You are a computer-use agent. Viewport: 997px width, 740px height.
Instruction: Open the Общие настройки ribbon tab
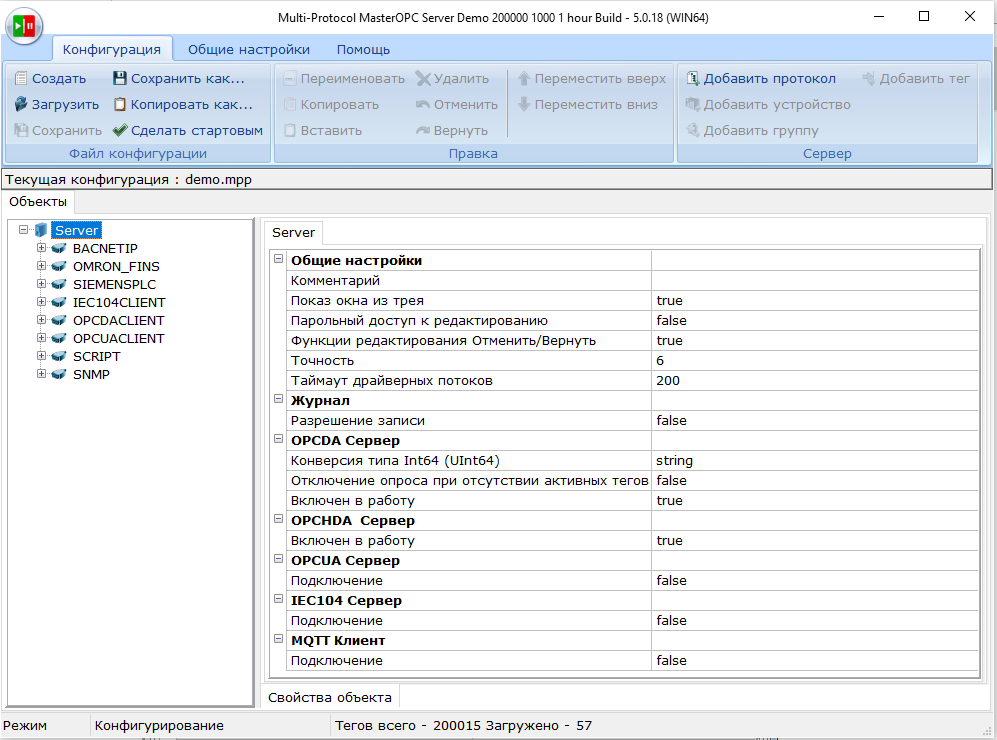tap(249, 49)
